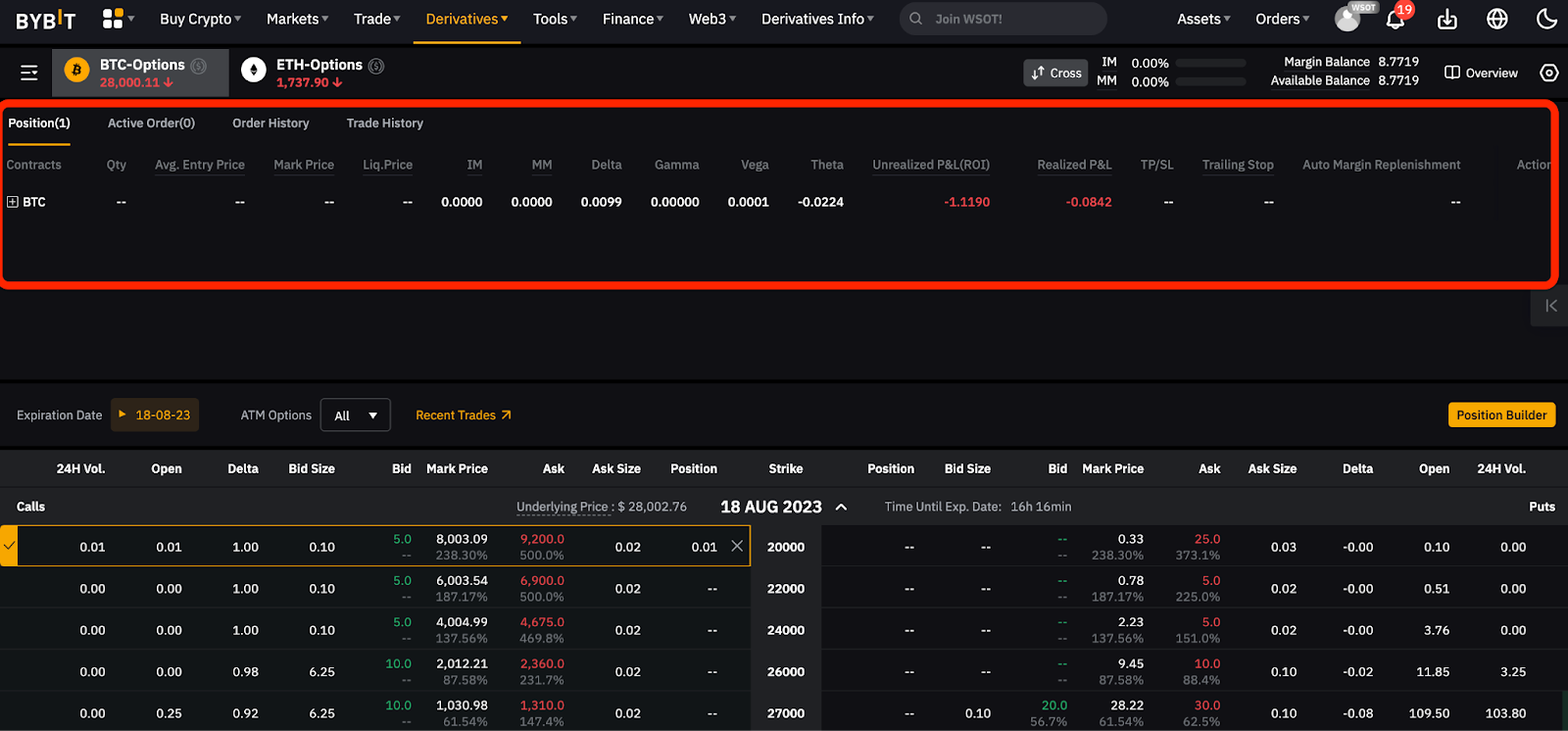
Task: Collapse the side panel arrow icon
Action: click(1550, 306)
